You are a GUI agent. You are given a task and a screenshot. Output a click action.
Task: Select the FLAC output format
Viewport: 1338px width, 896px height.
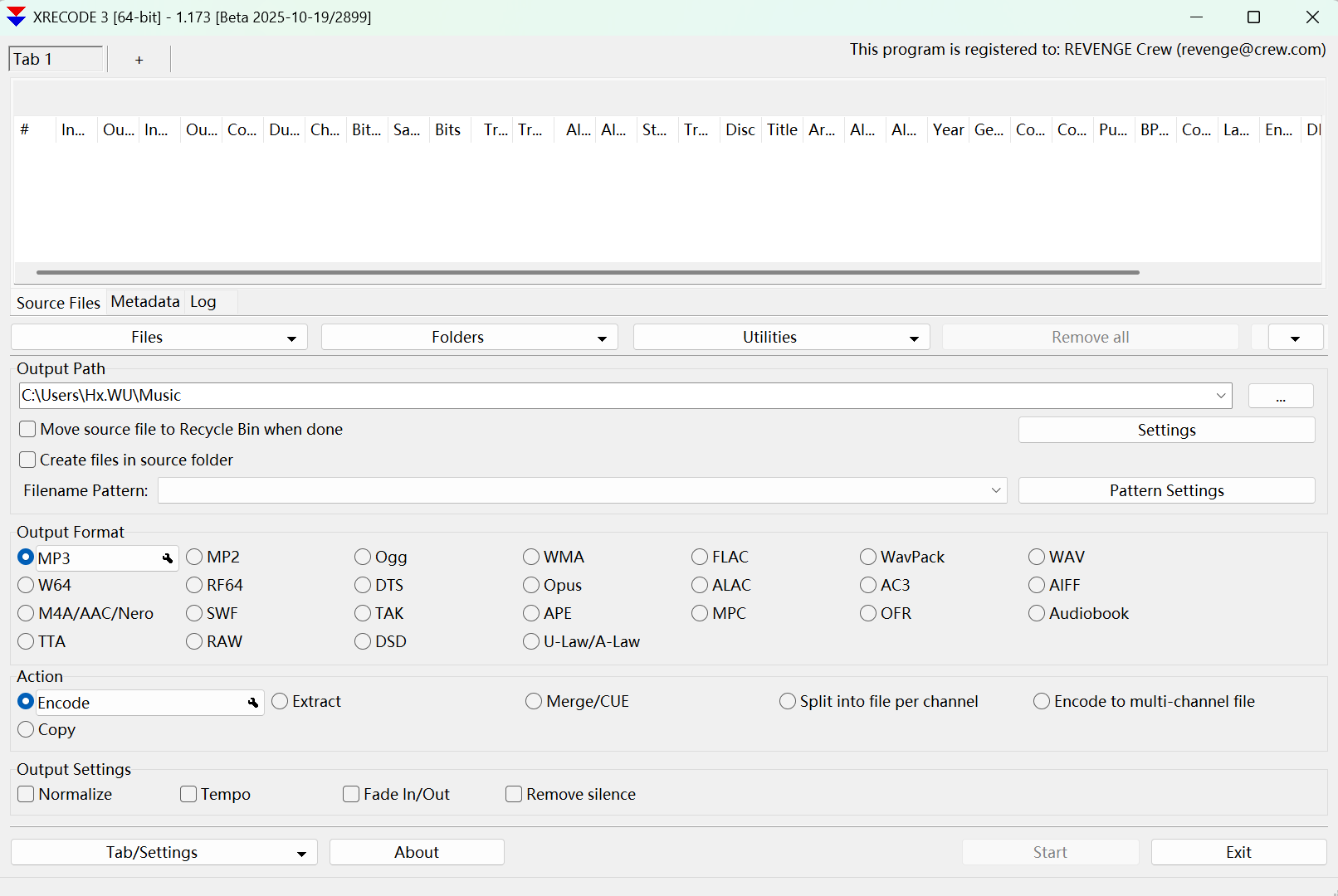pyautogui.click(x=701, y=557)
